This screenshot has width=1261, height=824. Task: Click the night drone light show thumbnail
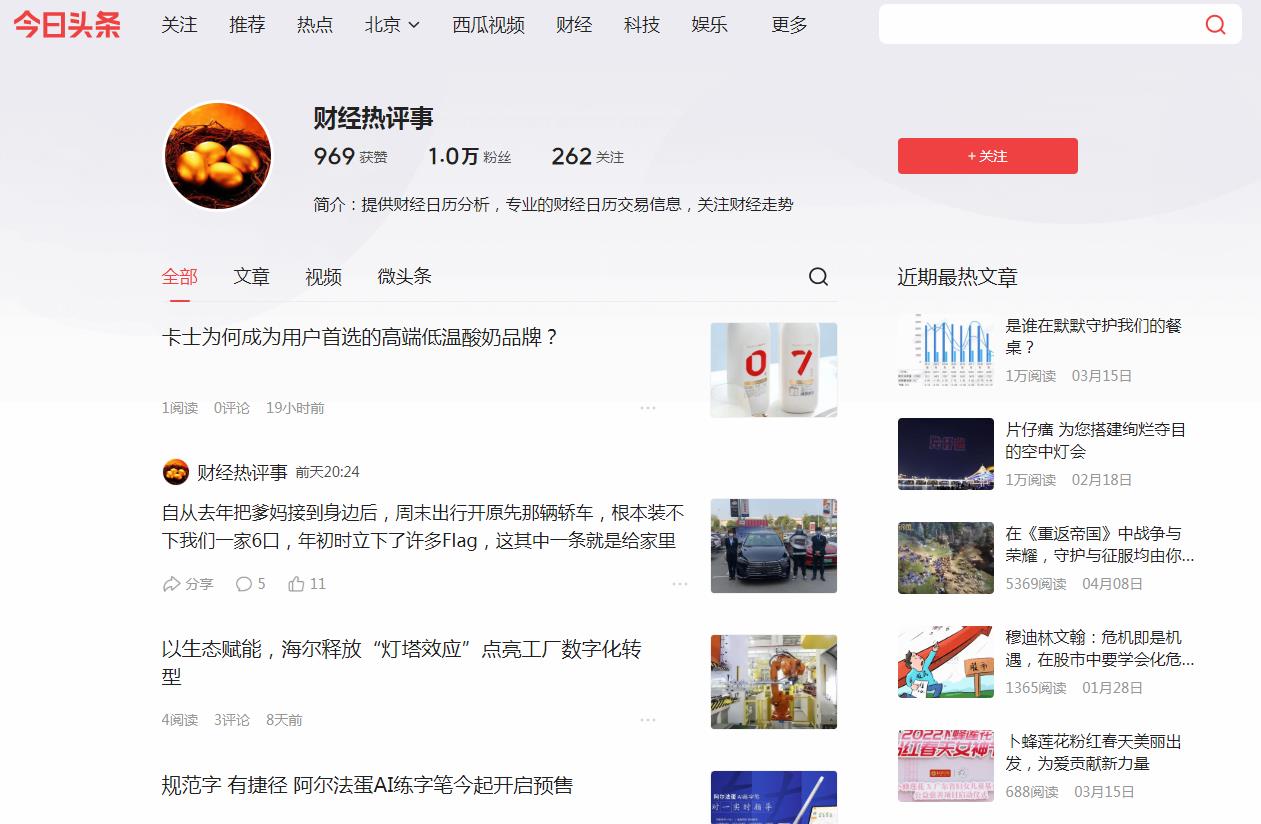(x=946, y=454)
